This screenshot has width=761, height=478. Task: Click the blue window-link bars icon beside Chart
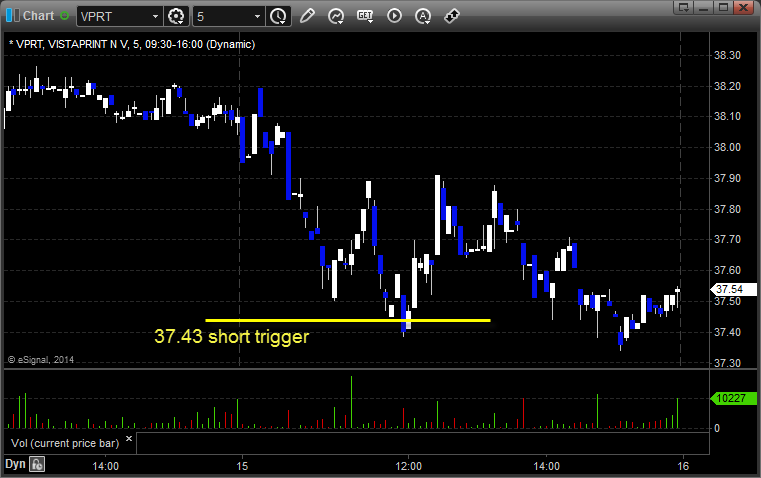pyautogui.click(x=13, y=16)
